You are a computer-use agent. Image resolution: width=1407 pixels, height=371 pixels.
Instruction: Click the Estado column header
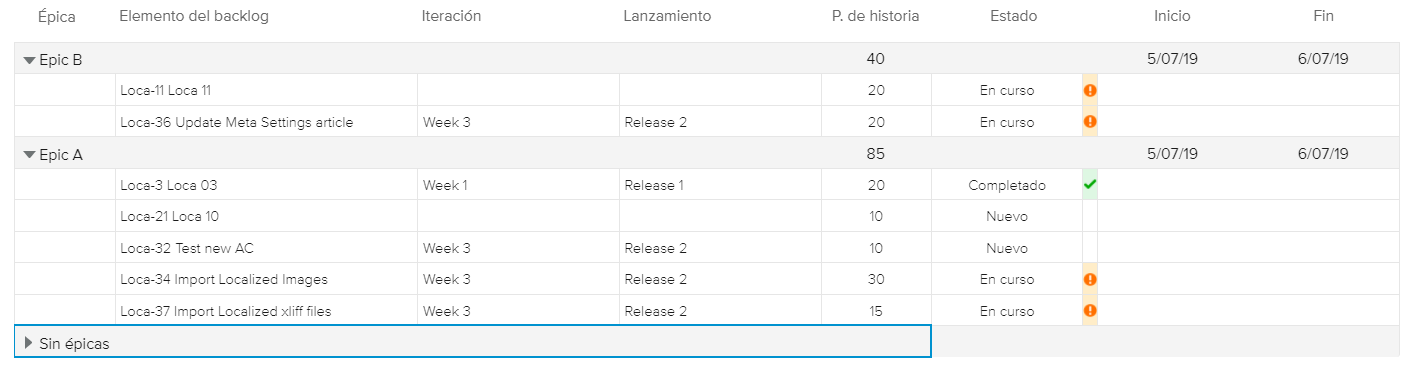pyautogui.click(x=1013, y=16)
